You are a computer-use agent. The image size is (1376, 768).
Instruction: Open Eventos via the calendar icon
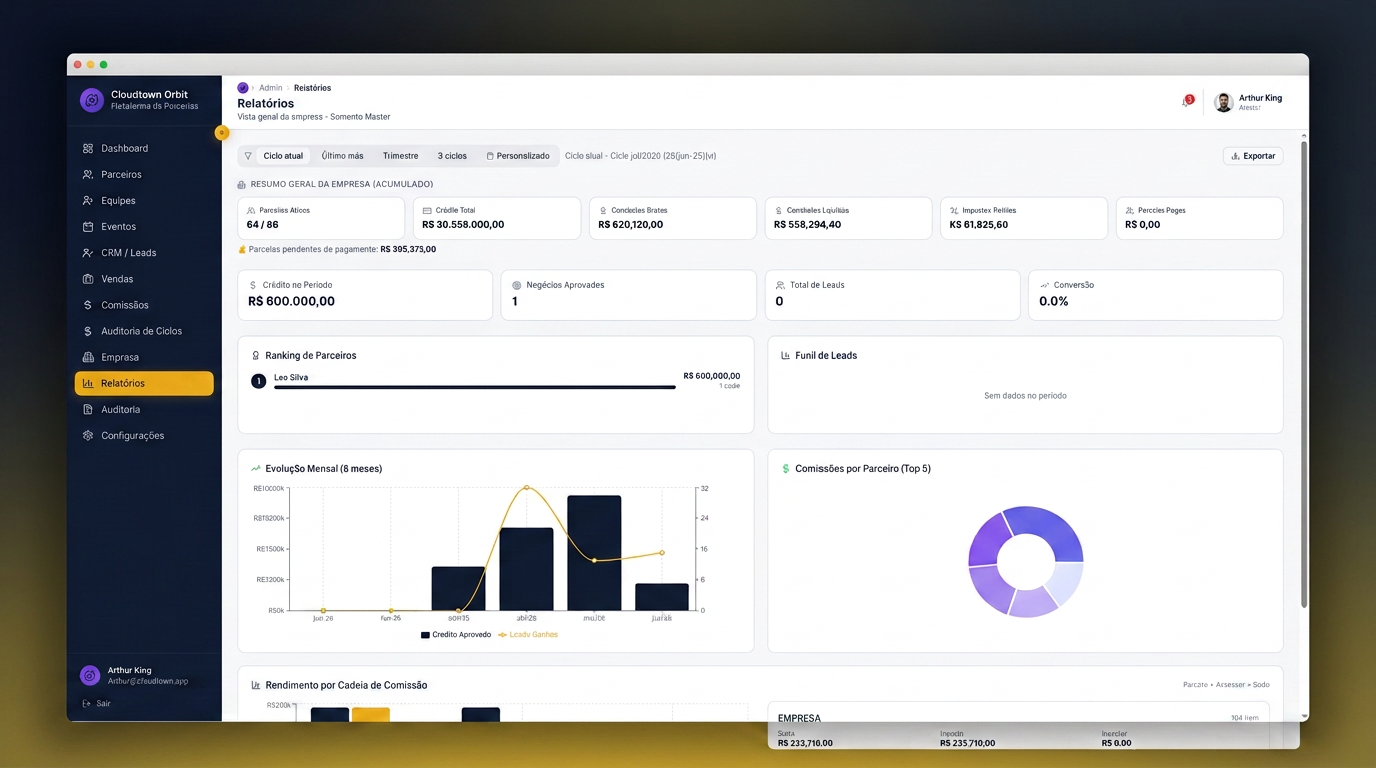(x=88, y=227)
